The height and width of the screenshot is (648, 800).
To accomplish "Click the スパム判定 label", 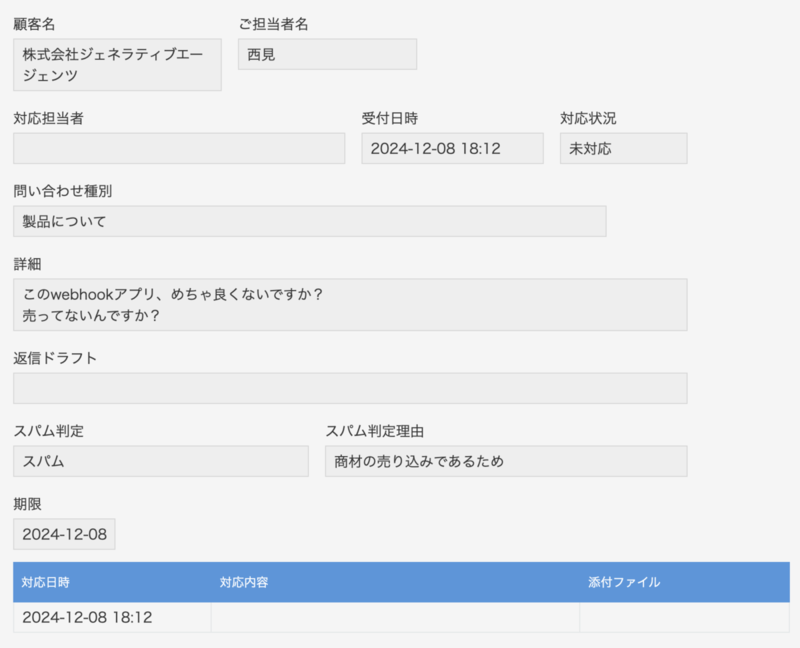I will [48, 431].
